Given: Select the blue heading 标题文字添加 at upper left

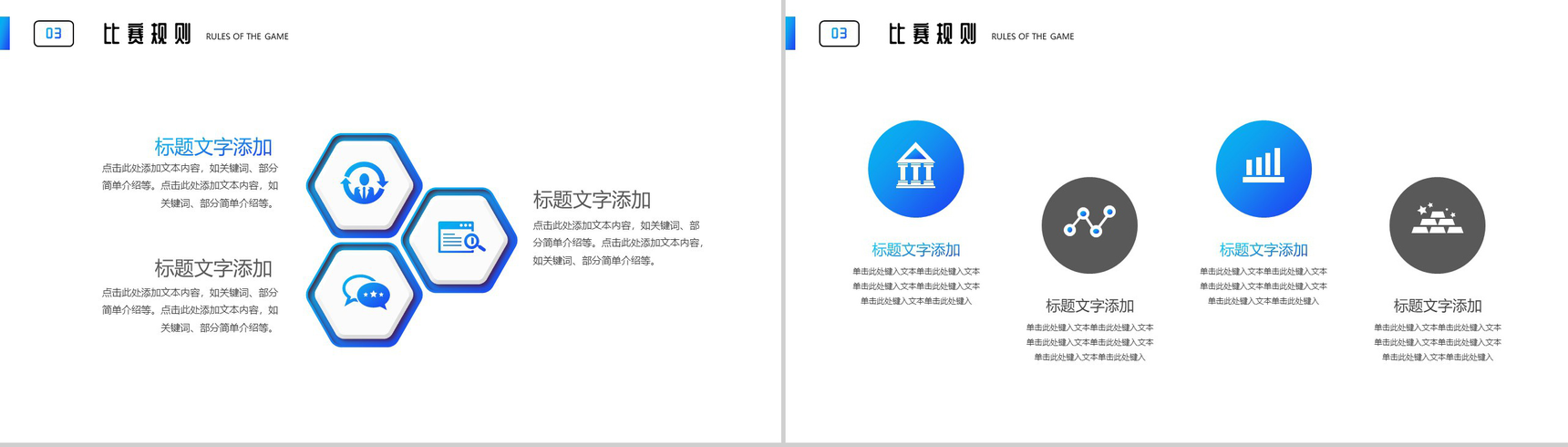Looking at the screenshot, I should point(213,147).
